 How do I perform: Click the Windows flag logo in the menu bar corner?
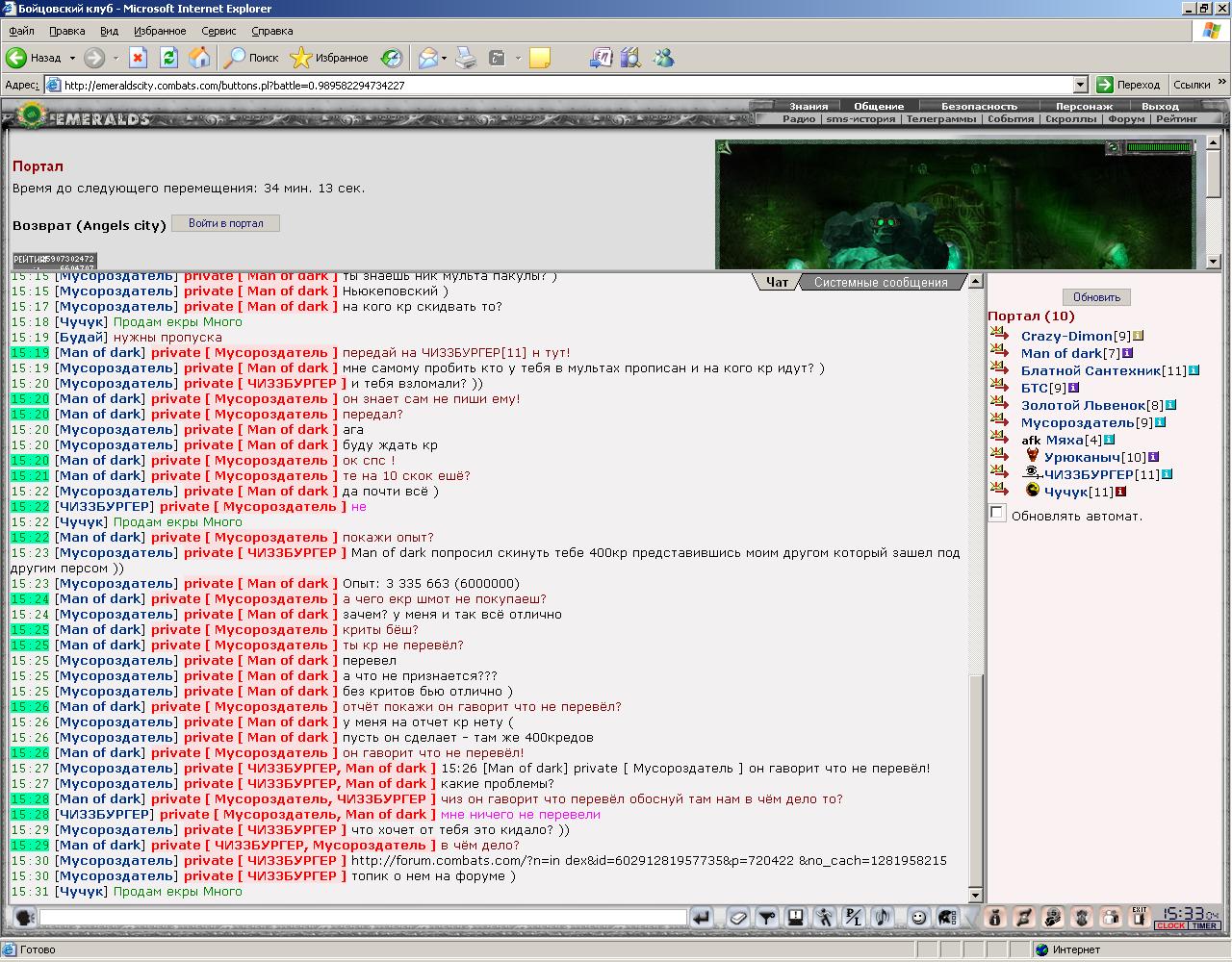click(x=1211, y=31)
